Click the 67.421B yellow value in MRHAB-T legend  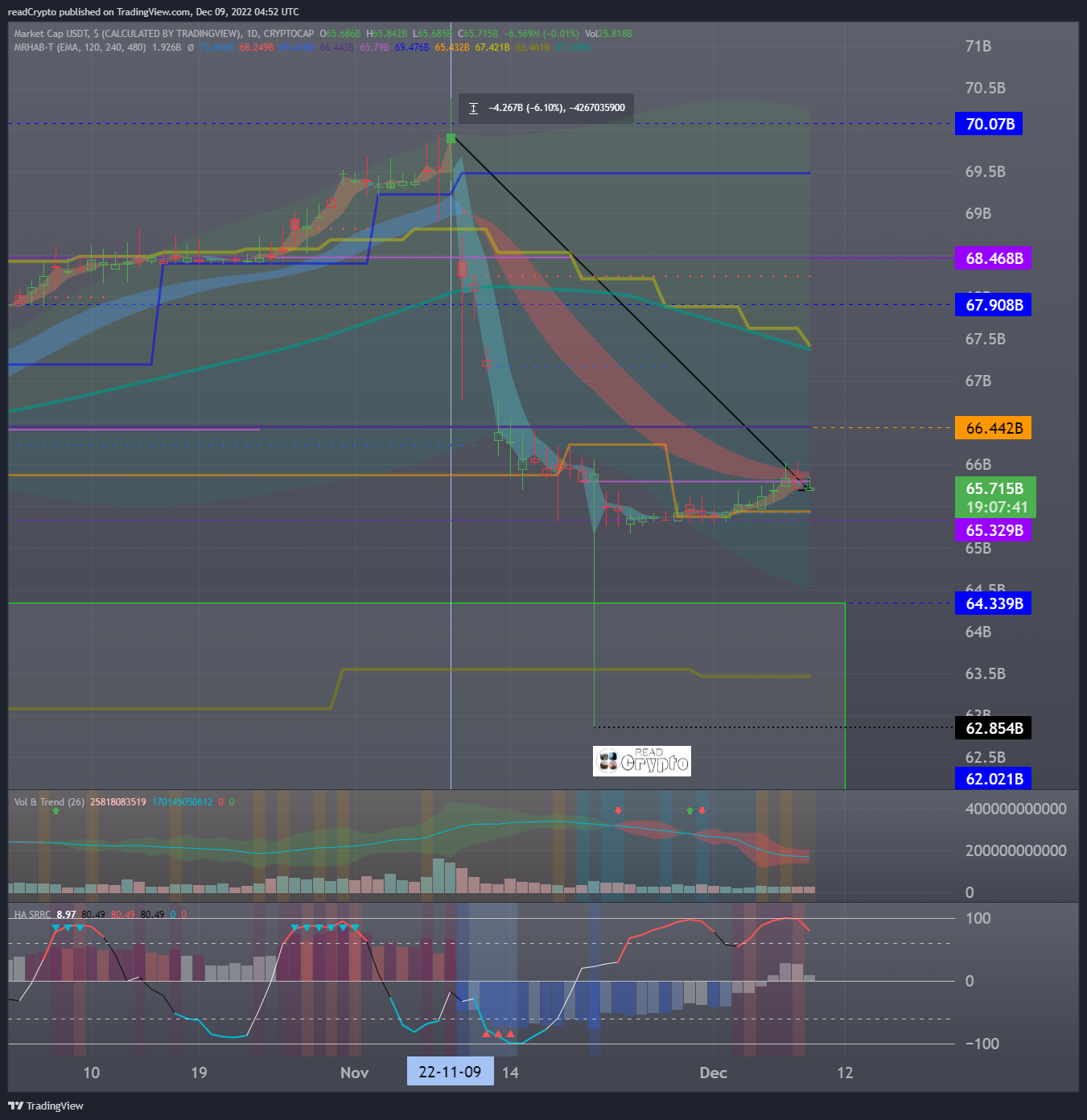click(492, 47)
